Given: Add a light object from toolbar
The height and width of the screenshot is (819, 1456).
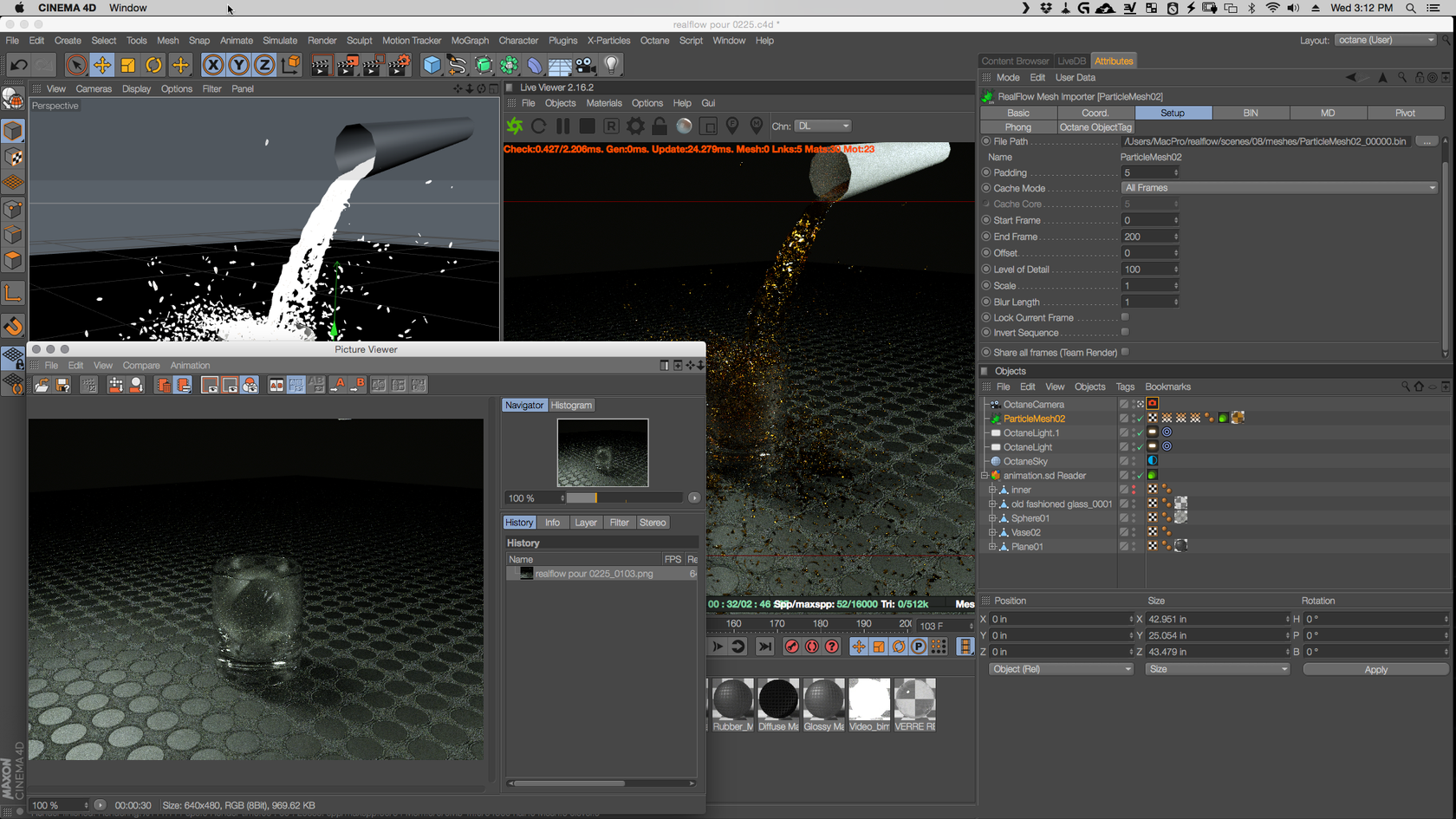Looking at the screenshot, I should click(612, 65).
